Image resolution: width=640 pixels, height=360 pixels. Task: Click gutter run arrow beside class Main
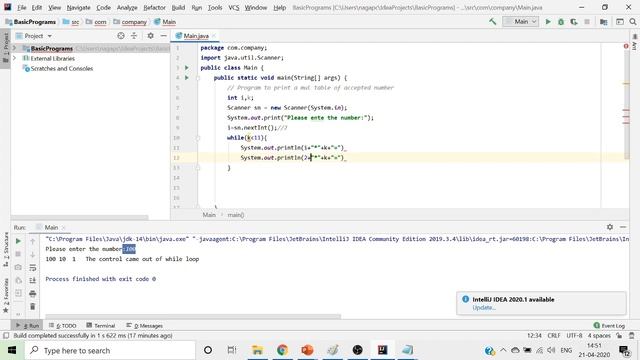(187, 68)
